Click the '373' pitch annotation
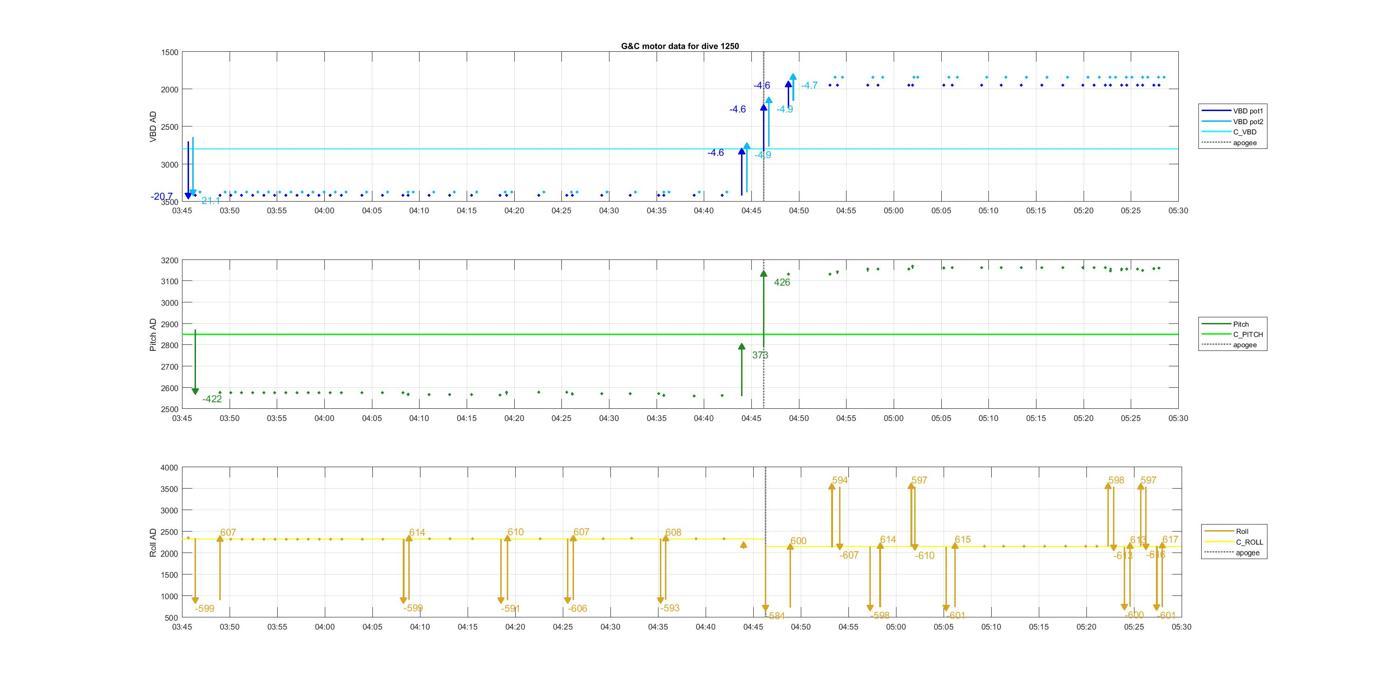Viewport: 1400px width, 693px height. (760, 356)
